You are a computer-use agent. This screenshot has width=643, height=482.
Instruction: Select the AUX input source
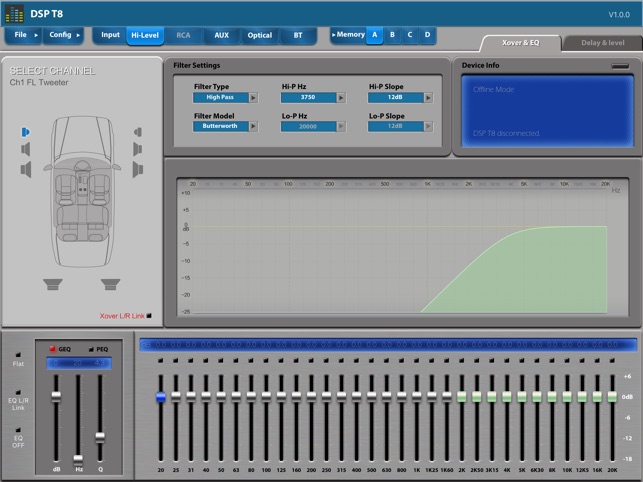pos(221,36)
